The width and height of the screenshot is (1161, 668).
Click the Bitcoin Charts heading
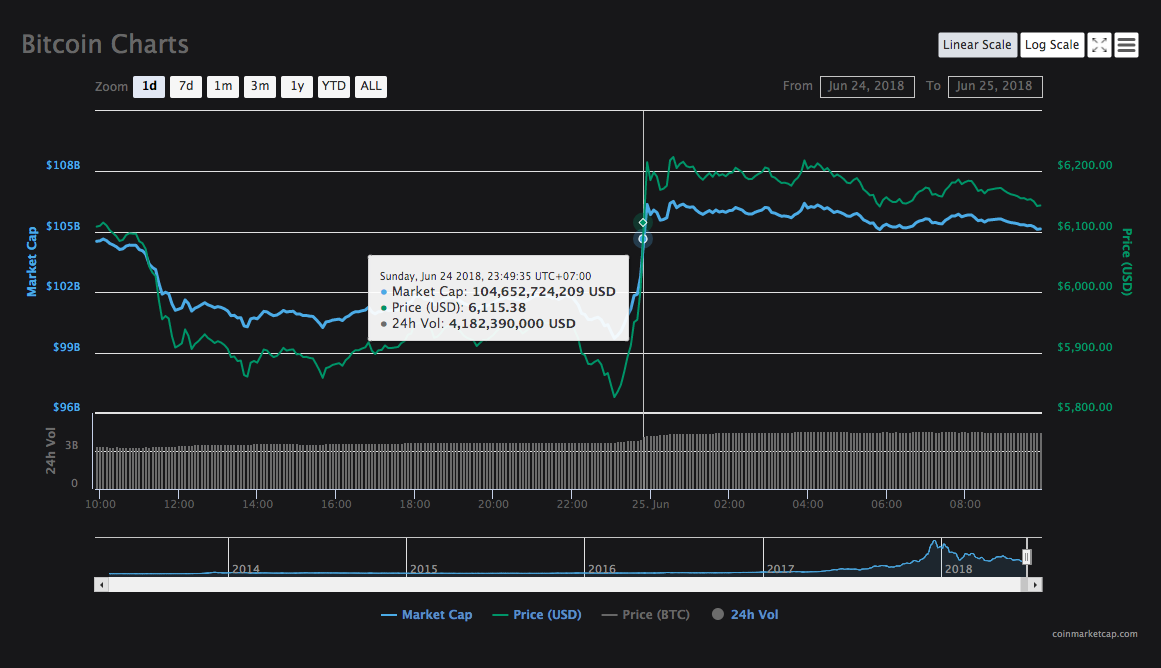105,44
